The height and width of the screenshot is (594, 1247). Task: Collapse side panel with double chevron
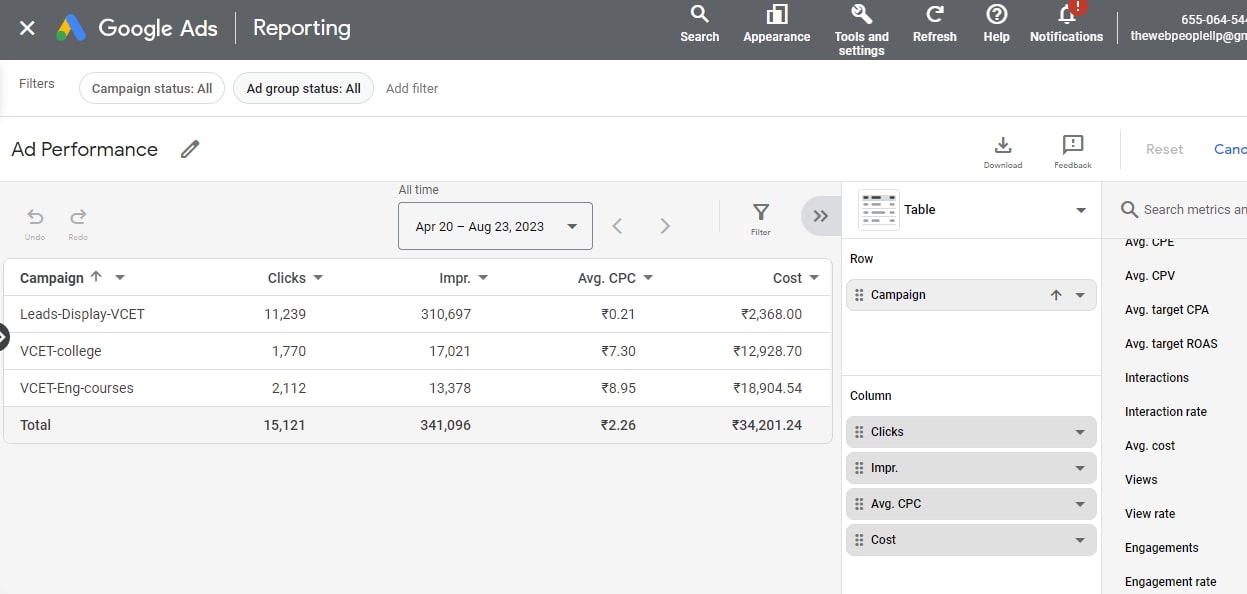click(x=821, y=216)
